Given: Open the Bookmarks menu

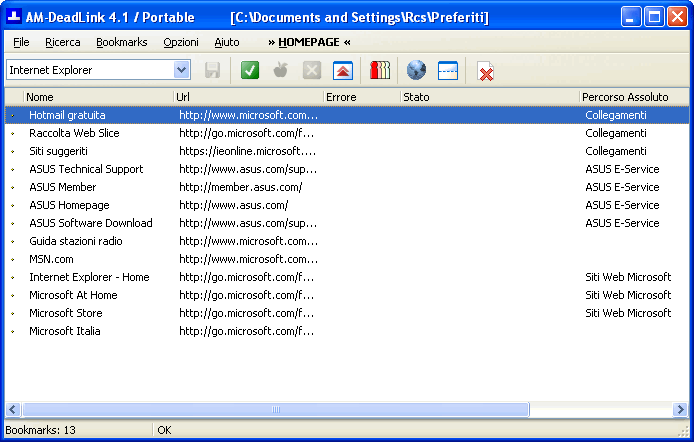Looking at the screenshot, I should (x=122, y=42).
